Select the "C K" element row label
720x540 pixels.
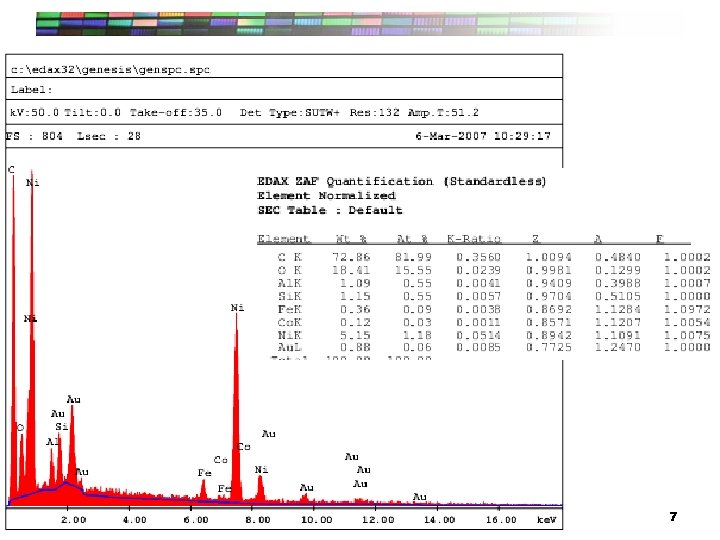coord(290,257)
